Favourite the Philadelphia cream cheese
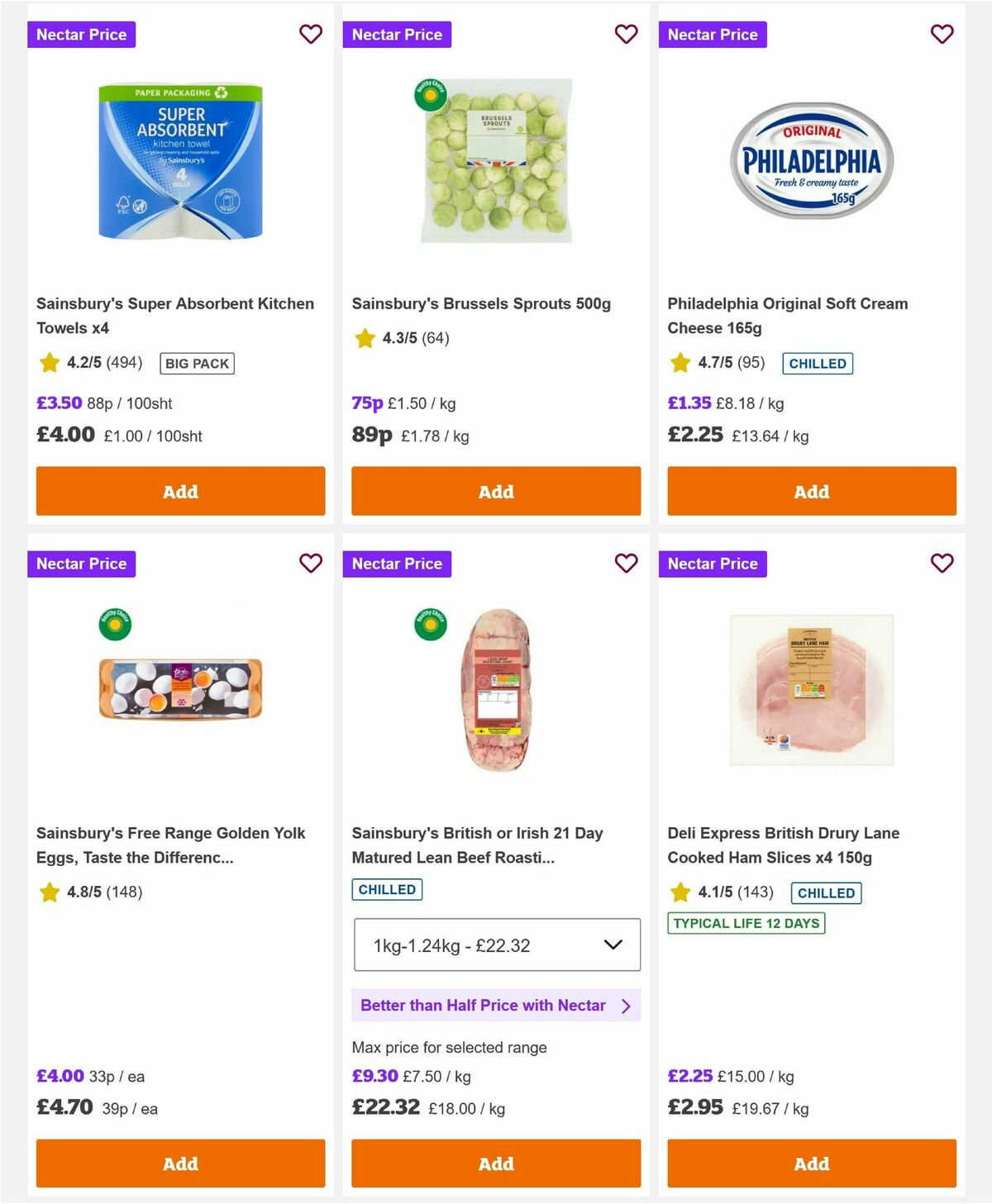Viewport: 992px width, 1204px height. (942, 34)
